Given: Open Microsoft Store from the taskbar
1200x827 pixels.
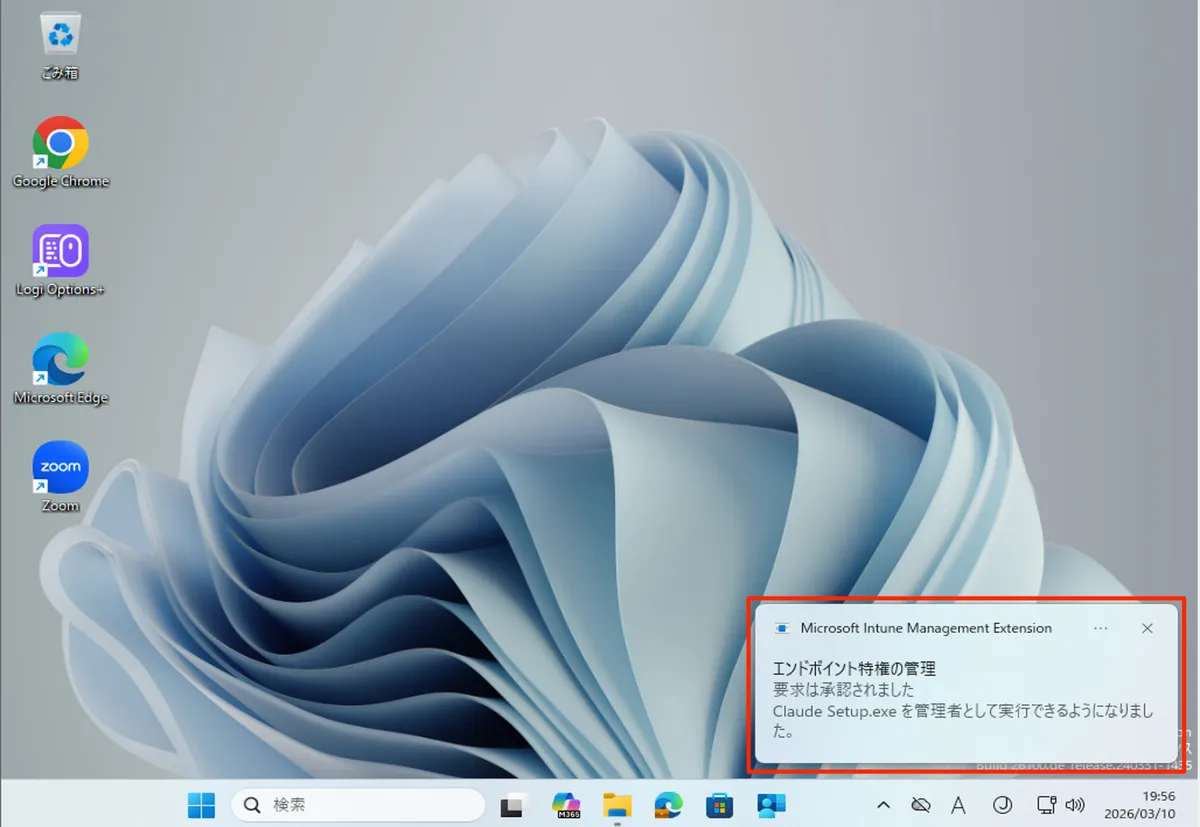Looking at the screenshot, I should [720, 805].
